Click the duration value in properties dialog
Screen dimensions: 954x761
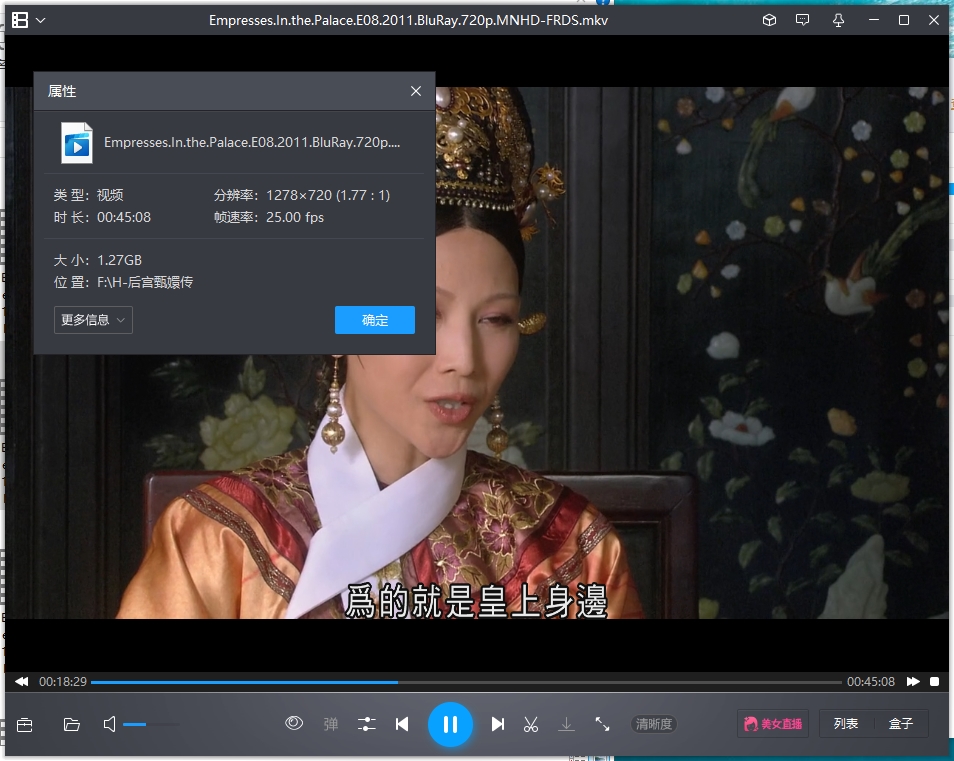(124, 217)
